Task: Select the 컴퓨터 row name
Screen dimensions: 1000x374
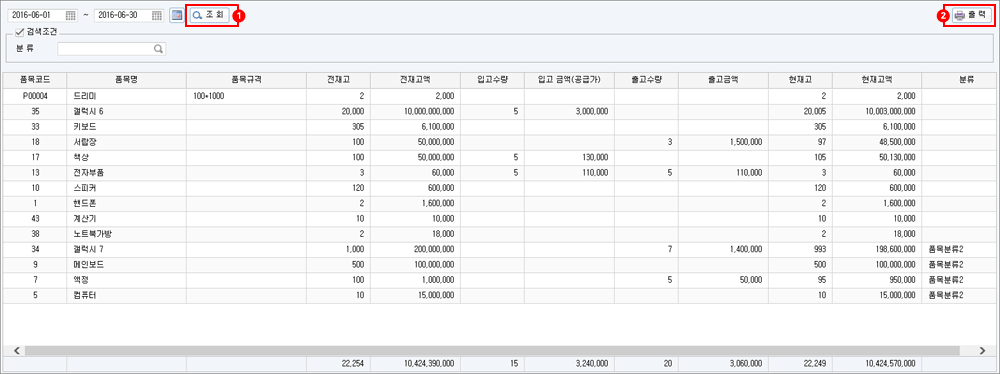Action: (126, 295)
